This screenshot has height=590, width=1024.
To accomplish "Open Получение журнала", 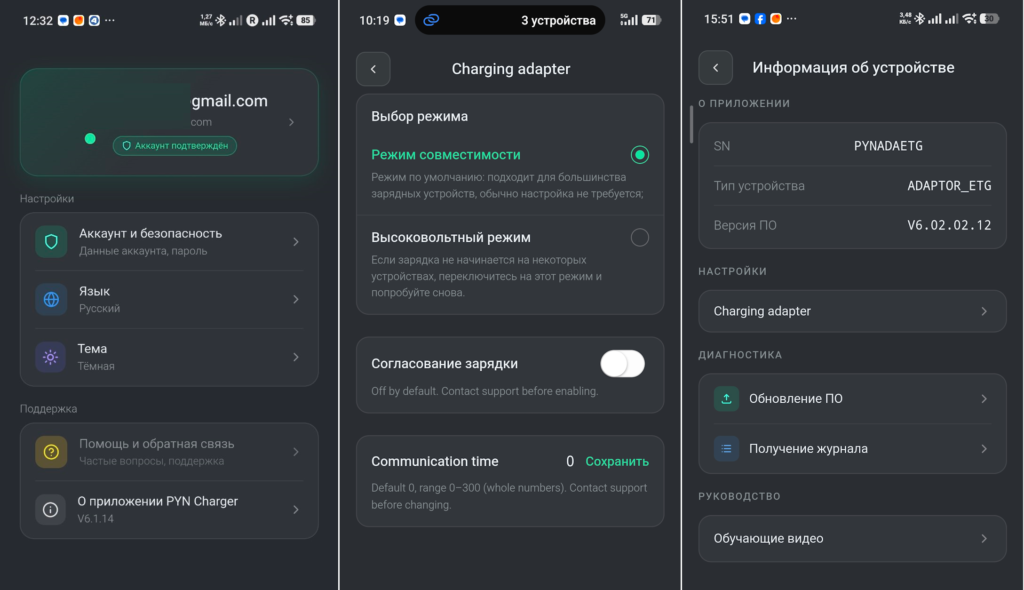I will coord(852,449).
